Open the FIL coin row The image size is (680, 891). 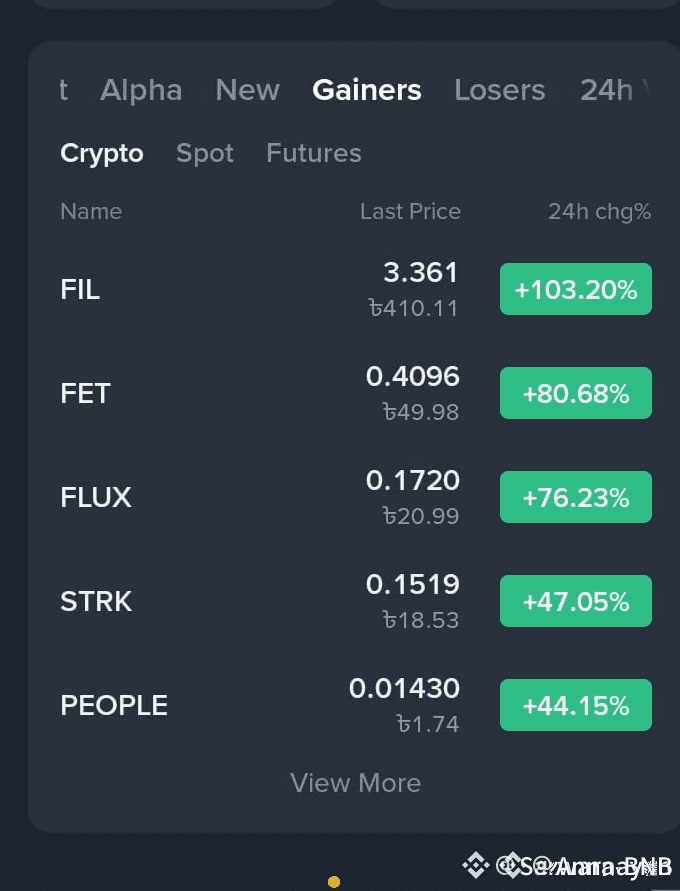pyautogui.click(x=356, y=289)
